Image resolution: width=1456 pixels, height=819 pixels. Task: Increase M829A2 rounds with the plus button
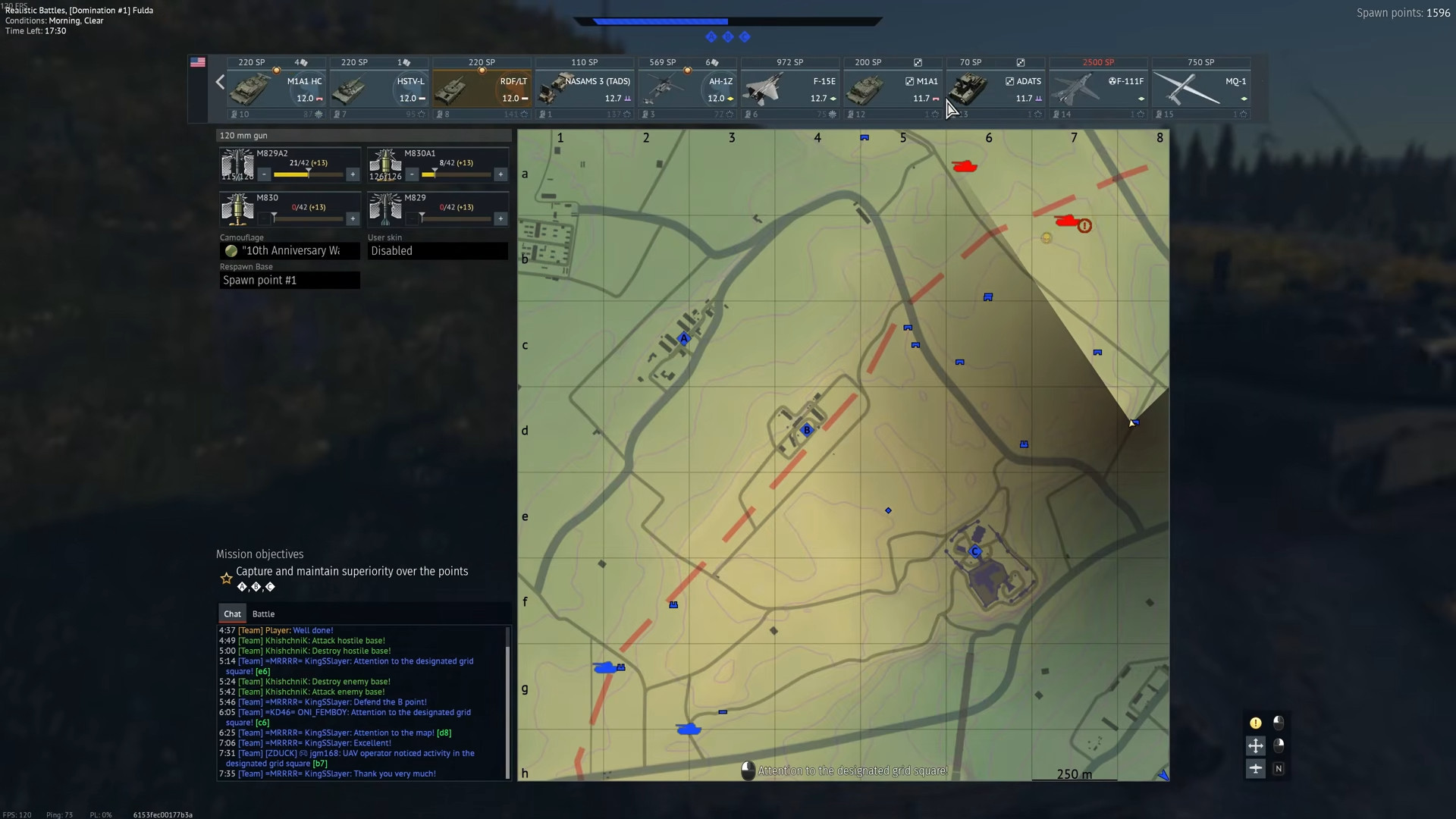(x=352, y=174)
